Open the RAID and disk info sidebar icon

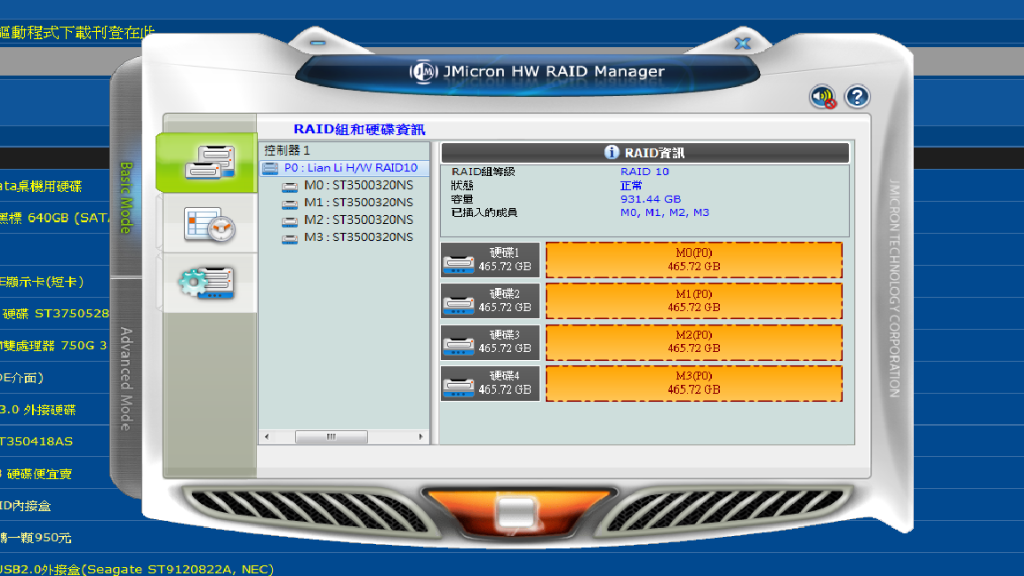(210, 162)
